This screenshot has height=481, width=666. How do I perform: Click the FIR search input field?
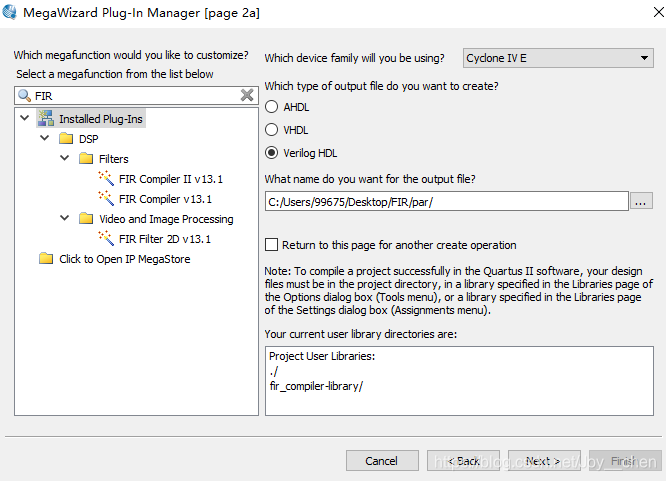click(x=136, y=96)
